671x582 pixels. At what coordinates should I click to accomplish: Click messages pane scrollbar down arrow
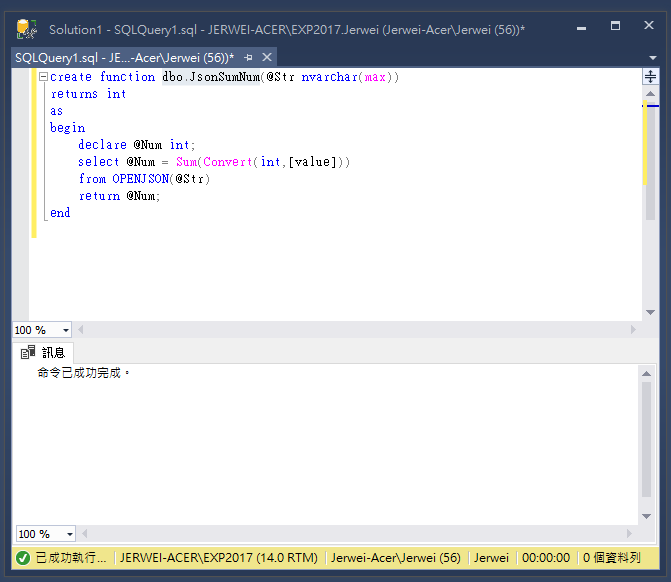tap(647, 516)
